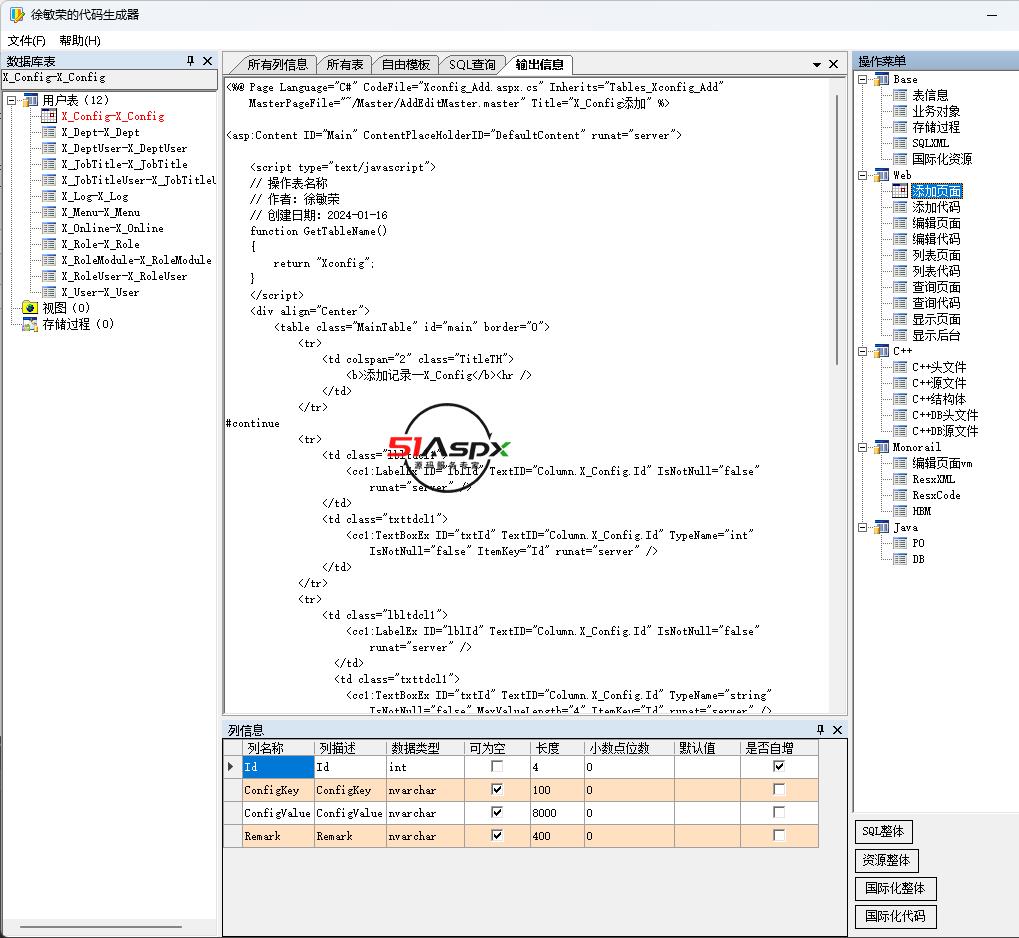Close the 列信息 panel
Screen dimensions: 1019x938
point(837,729)
